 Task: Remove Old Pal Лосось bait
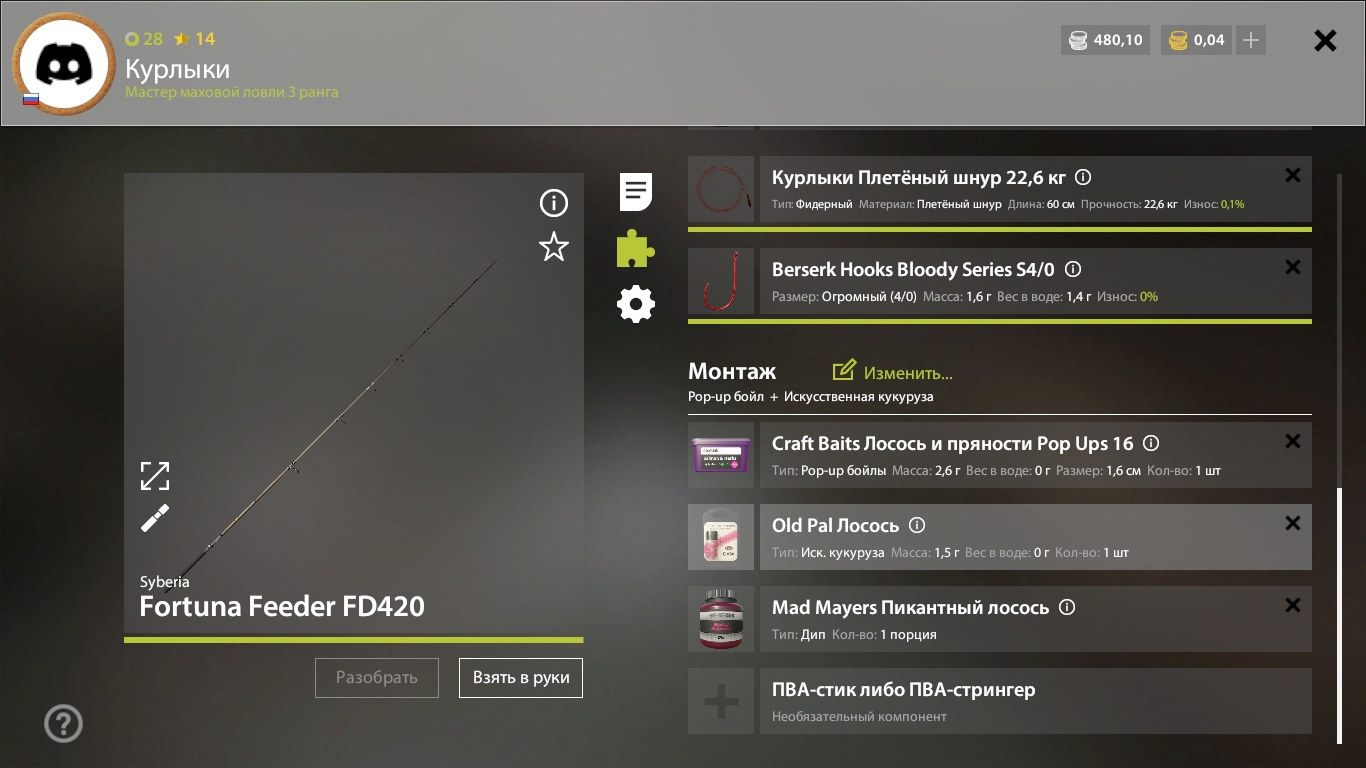1293,523
